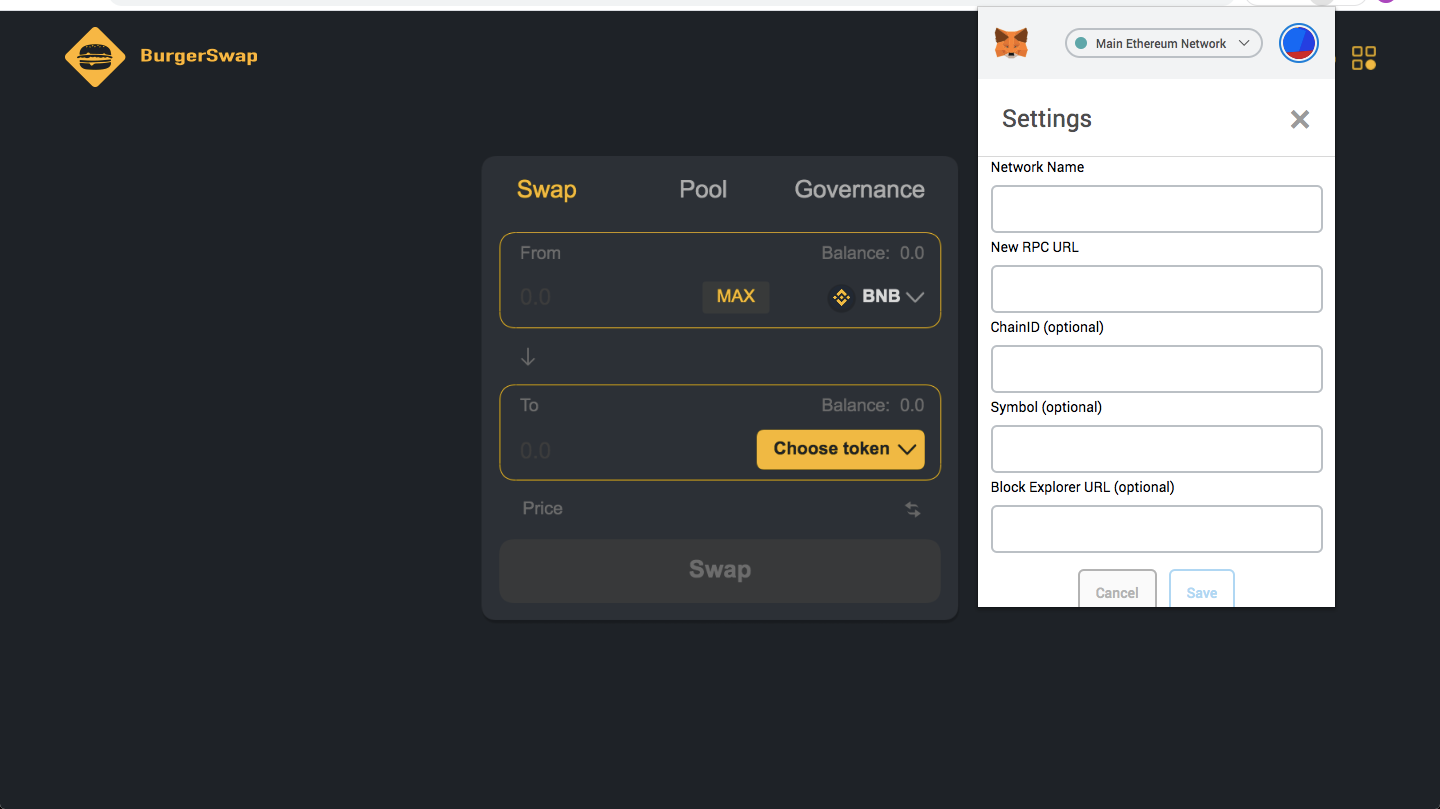Image resolution: width=1440 pixels, height=809 pixels.
Task: Click the BurgerSwap brand name link
Action: pos(199,56)
